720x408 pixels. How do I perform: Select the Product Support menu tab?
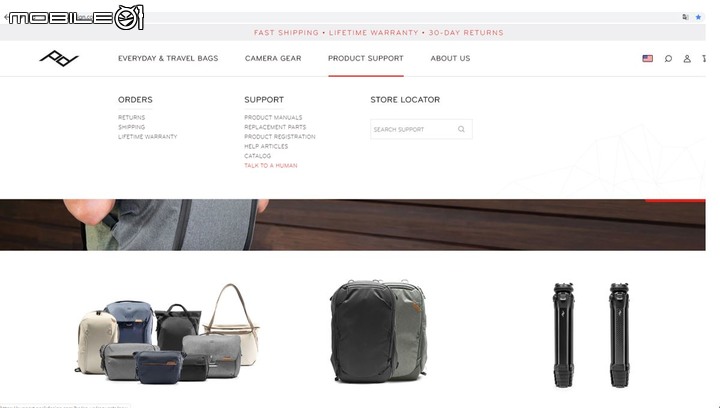(366, 58)
